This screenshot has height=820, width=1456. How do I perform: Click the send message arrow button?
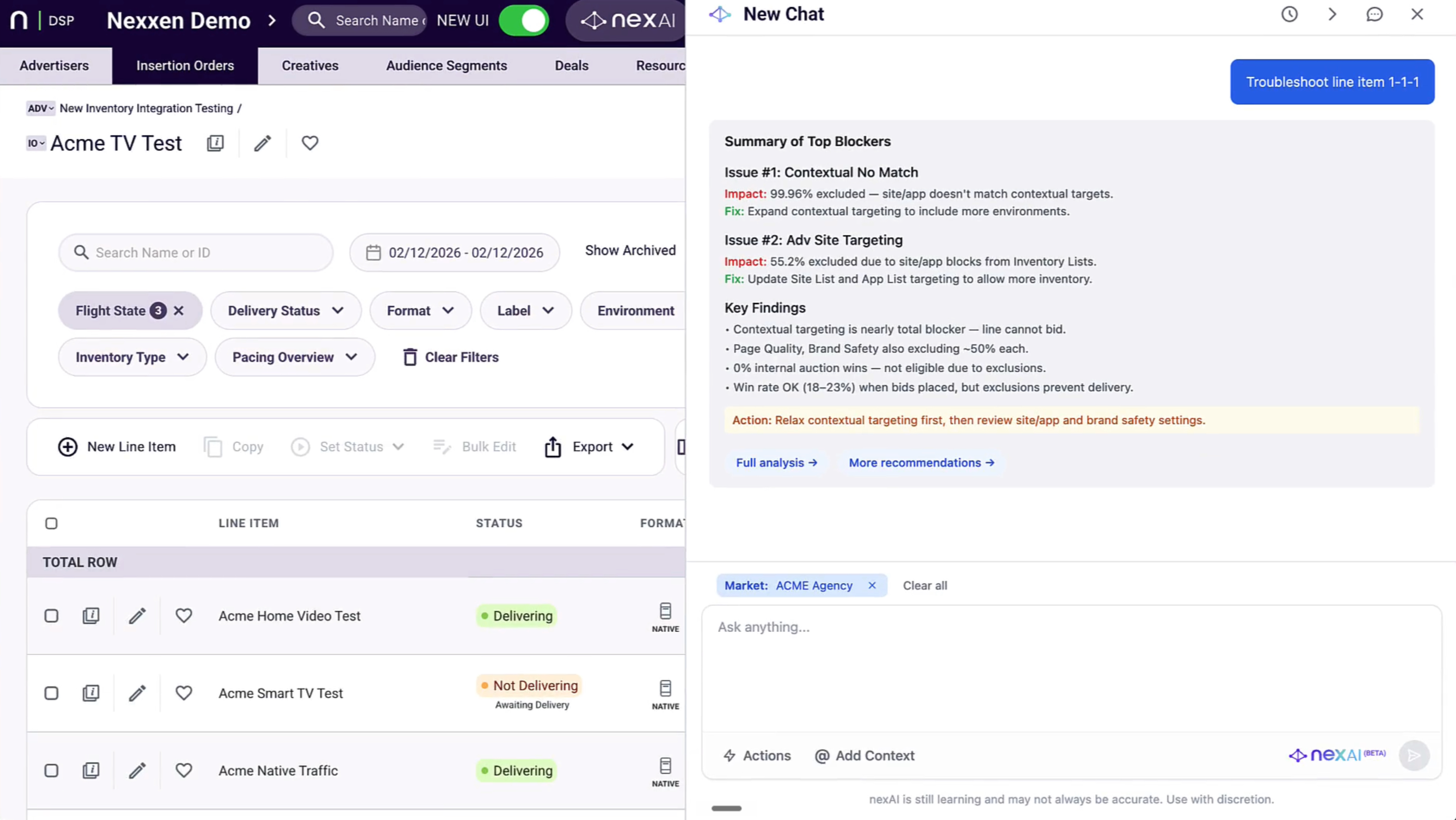point(1414,755)
